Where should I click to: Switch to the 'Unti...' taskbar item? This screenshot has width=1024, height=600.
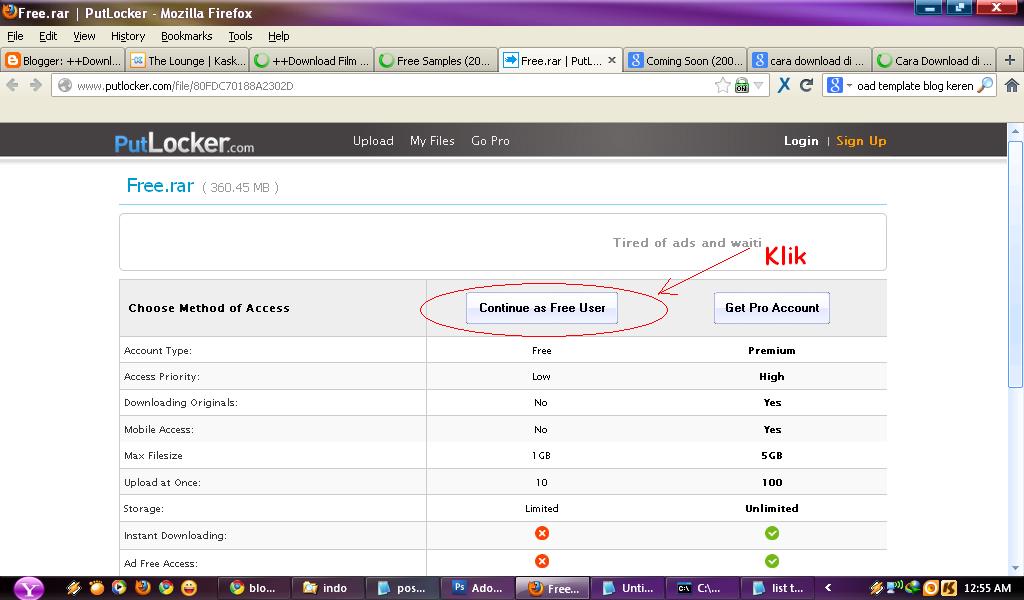click(x=628, y=588)
